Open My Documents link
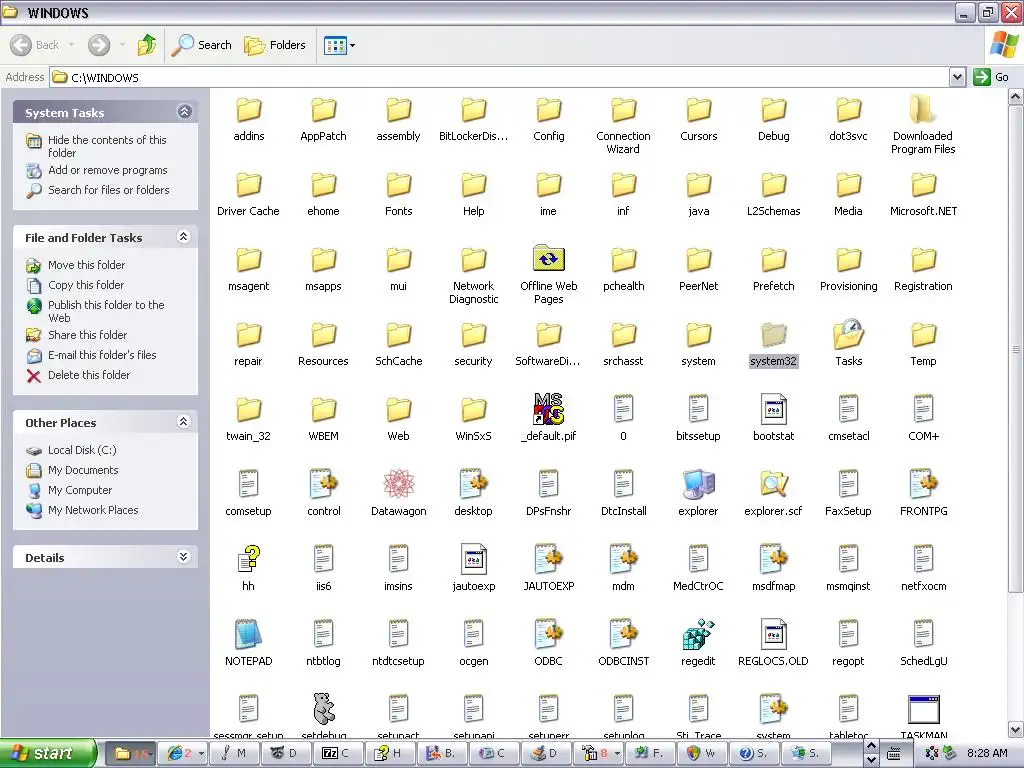 (x=83, y=470)
